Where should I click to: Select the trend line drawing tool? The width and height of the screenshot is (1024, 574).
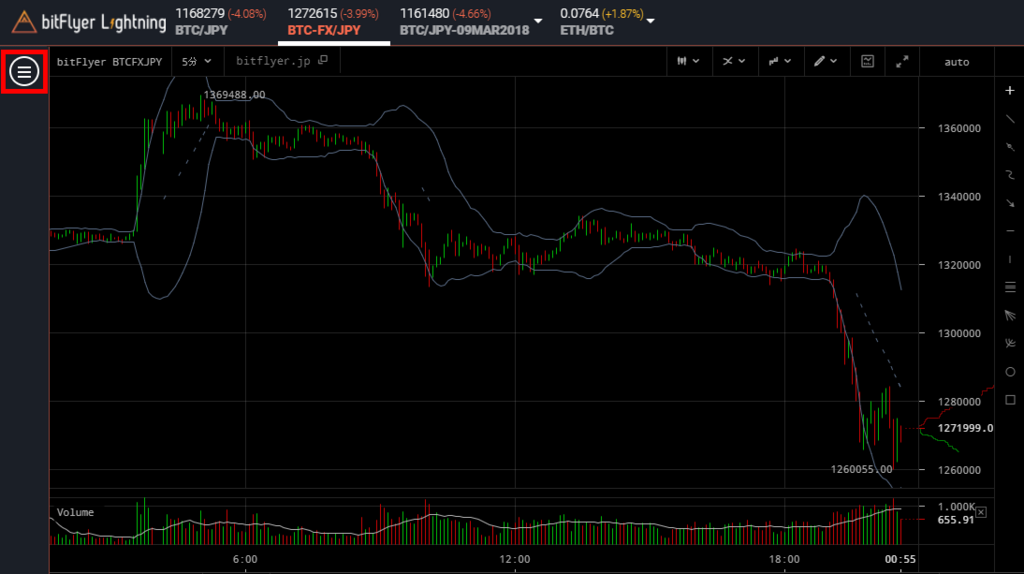pyautogui.click(x=1010, y=119)
